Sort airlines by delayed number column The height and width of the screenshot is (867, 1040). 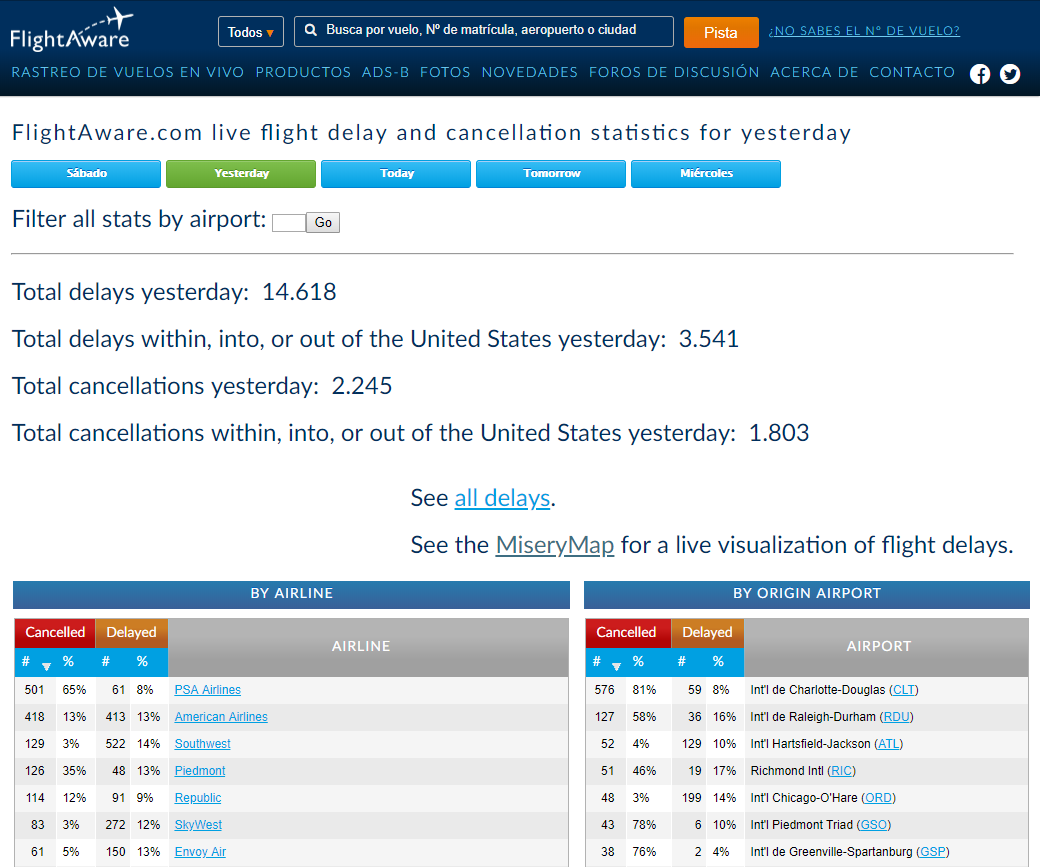coord(105,661)
